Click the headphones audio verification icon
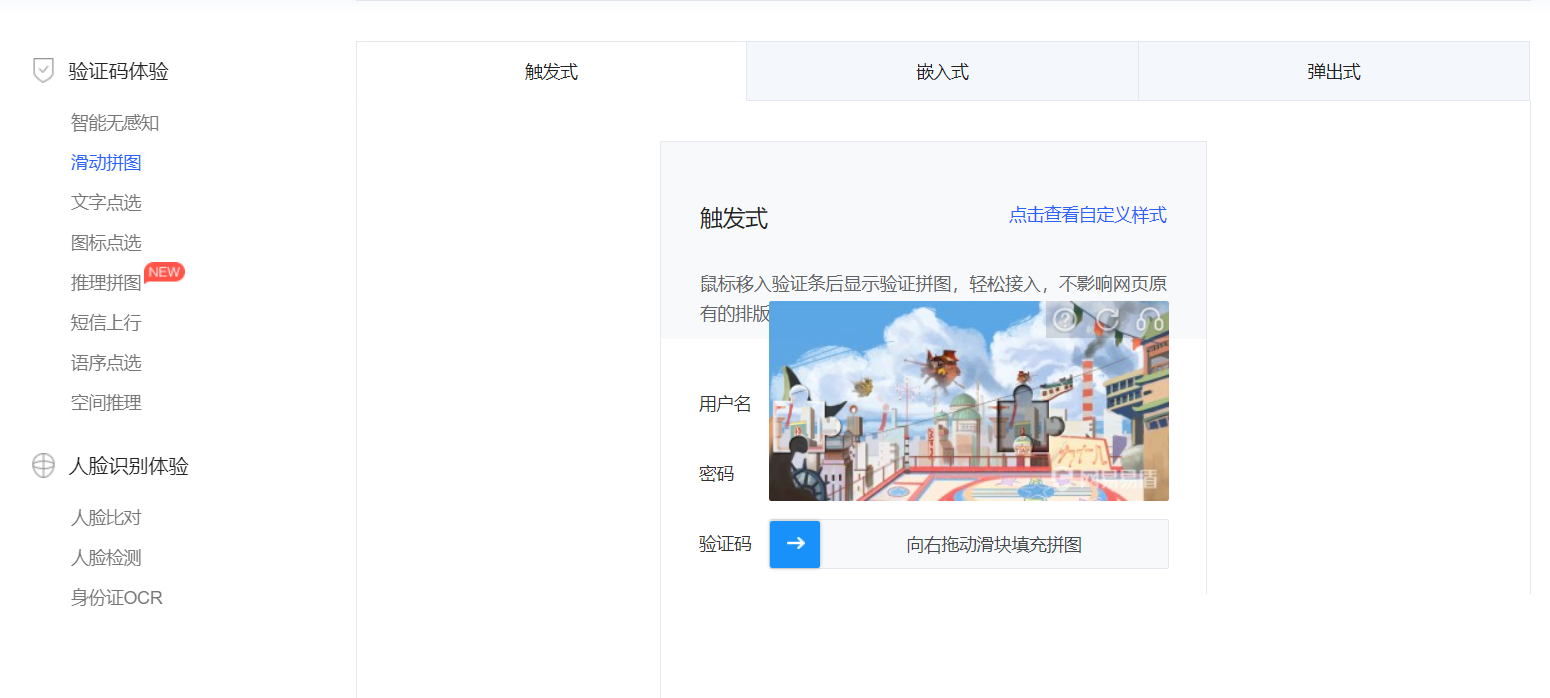The height and width of the screenshot is (698, 1550). click(1148, 318)
